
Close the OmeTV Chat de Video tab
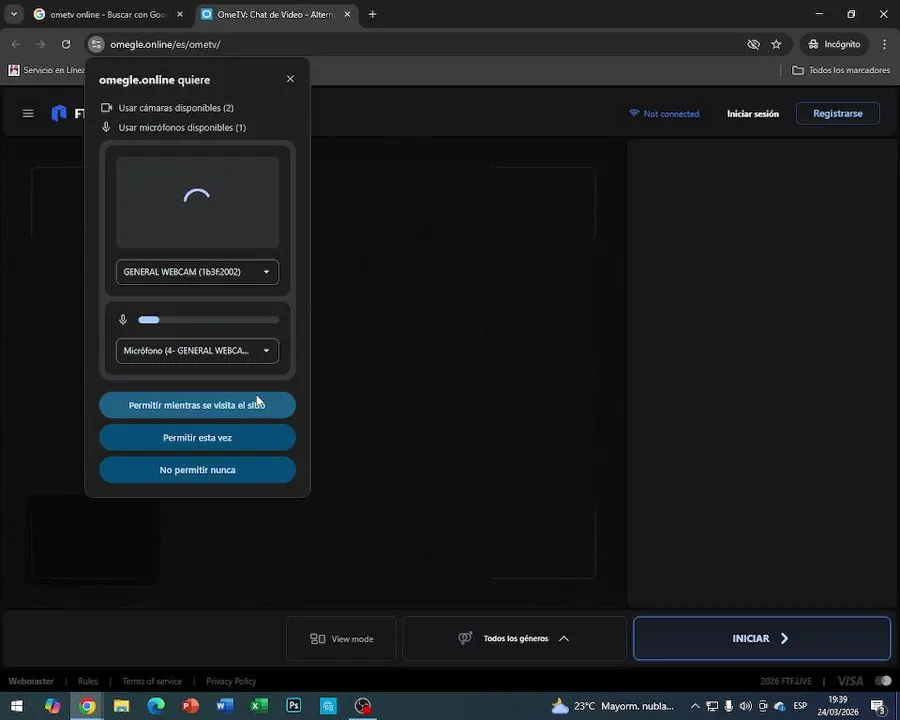point(347,14)
